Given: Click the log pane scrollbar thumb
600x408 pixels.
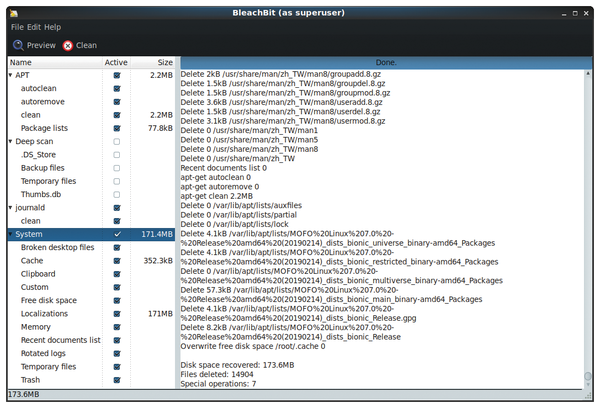Looking at the screenshot, I should tap(588, 377).
